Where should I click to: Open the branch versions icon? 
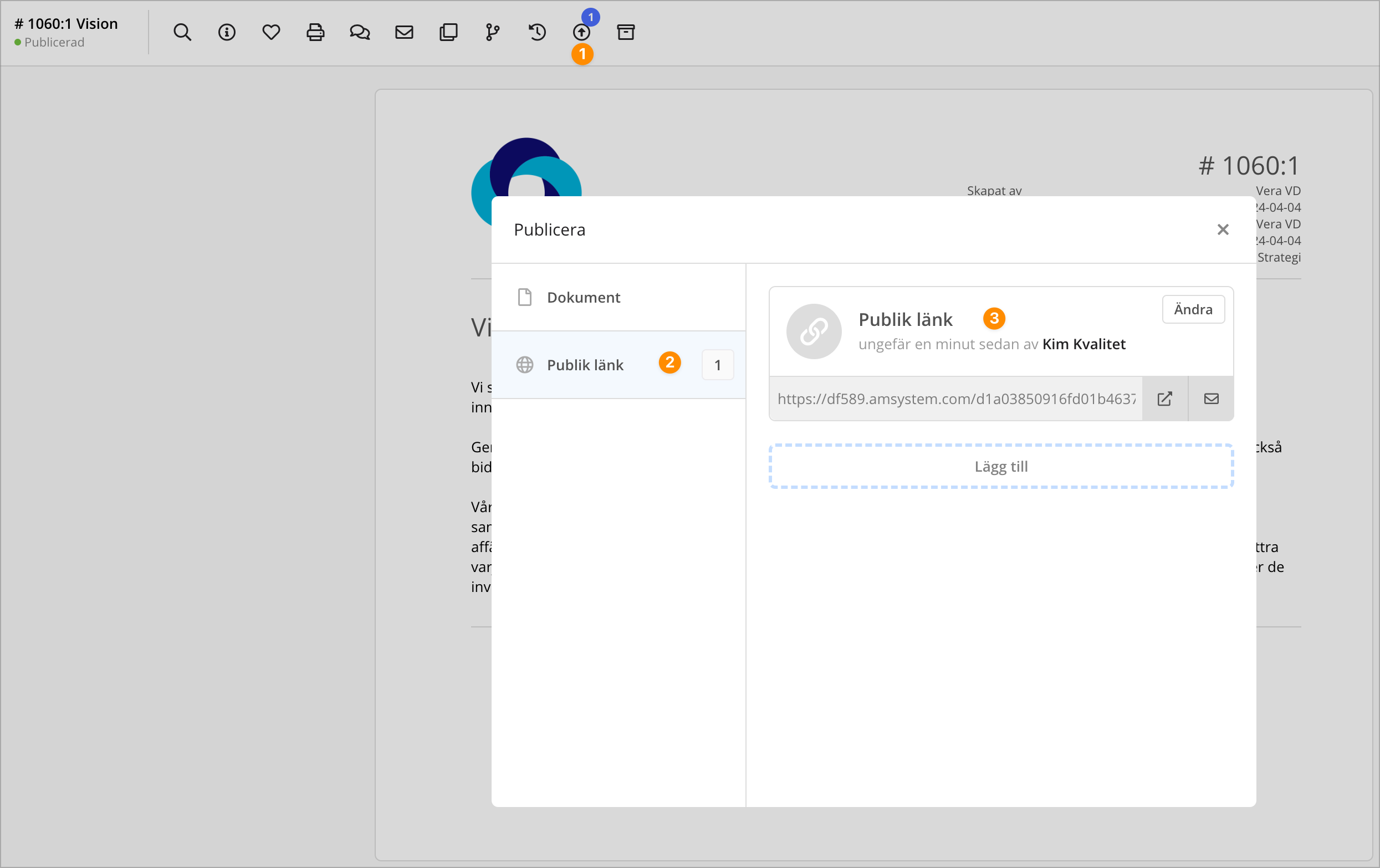(492, 32)
